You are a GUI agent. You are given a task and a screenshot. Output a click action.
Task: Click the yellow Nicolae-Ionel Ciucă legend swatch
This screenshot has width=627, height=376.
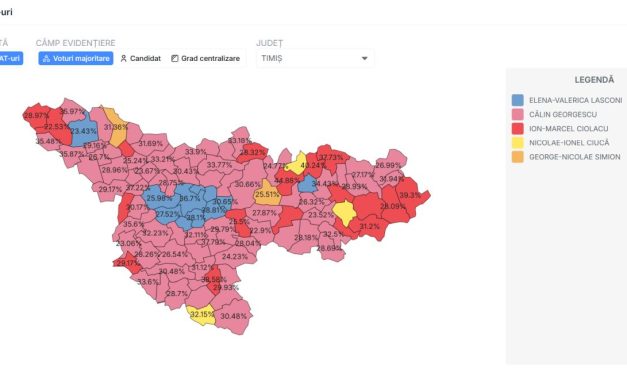[517, 143]
